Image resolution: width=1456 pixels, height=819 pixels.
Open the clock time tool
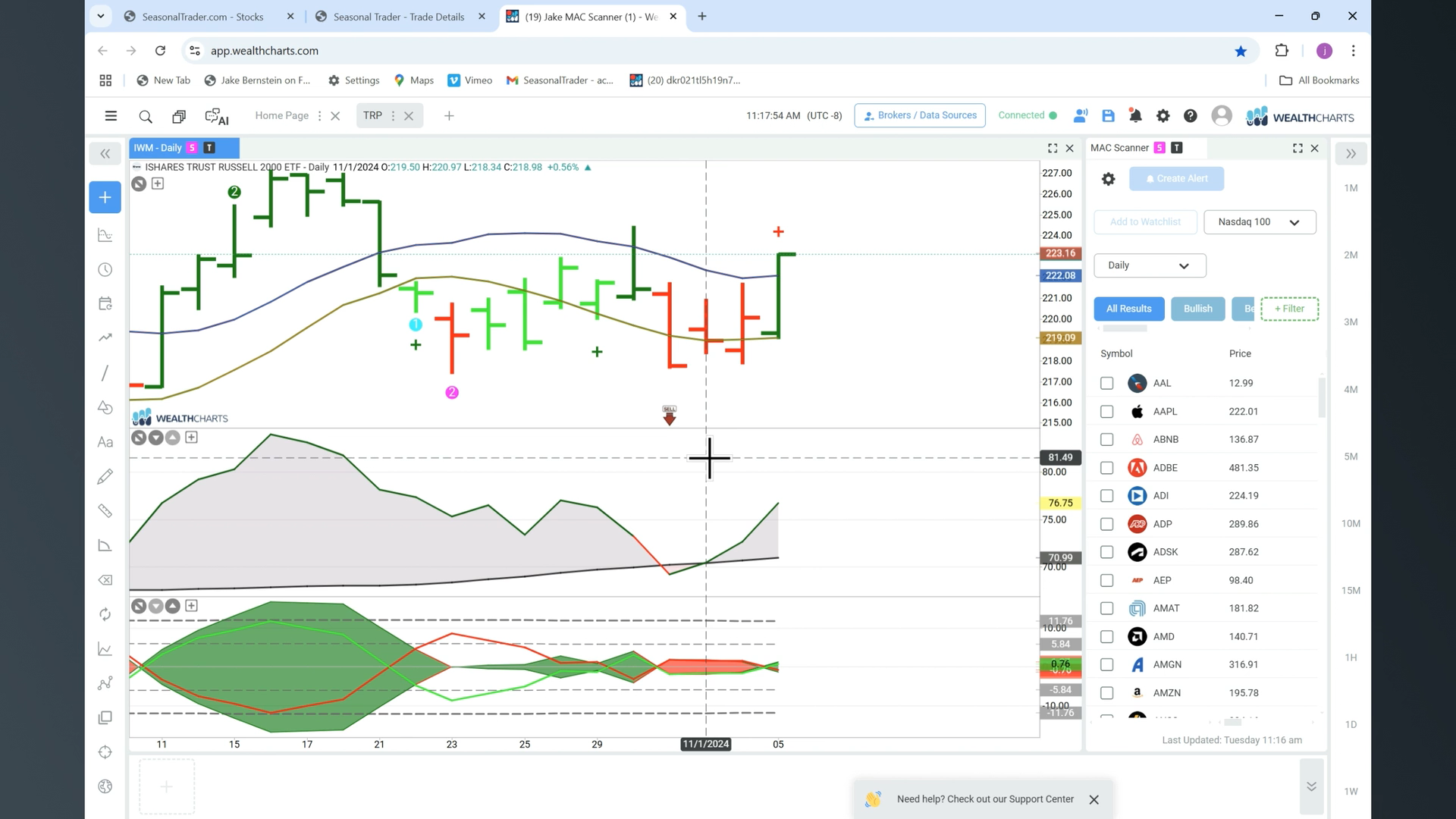pyautogui.click(x=105, y=270)
